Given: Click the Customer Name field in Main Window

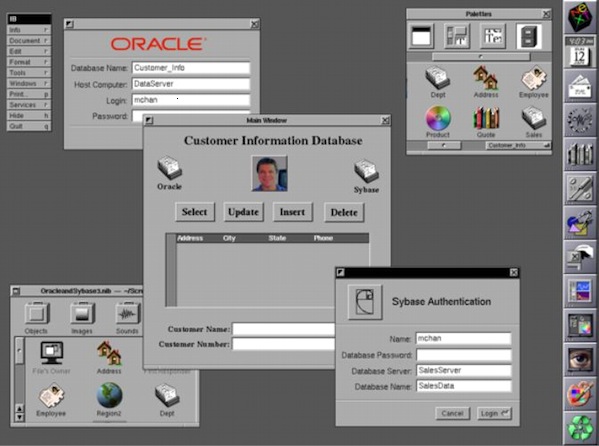Looking at the screenshot, I should pos(283,329).
